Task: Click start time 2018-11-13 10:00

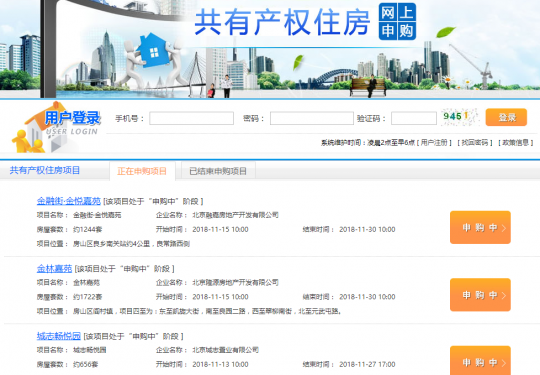Action: click(x=220, y=364)
